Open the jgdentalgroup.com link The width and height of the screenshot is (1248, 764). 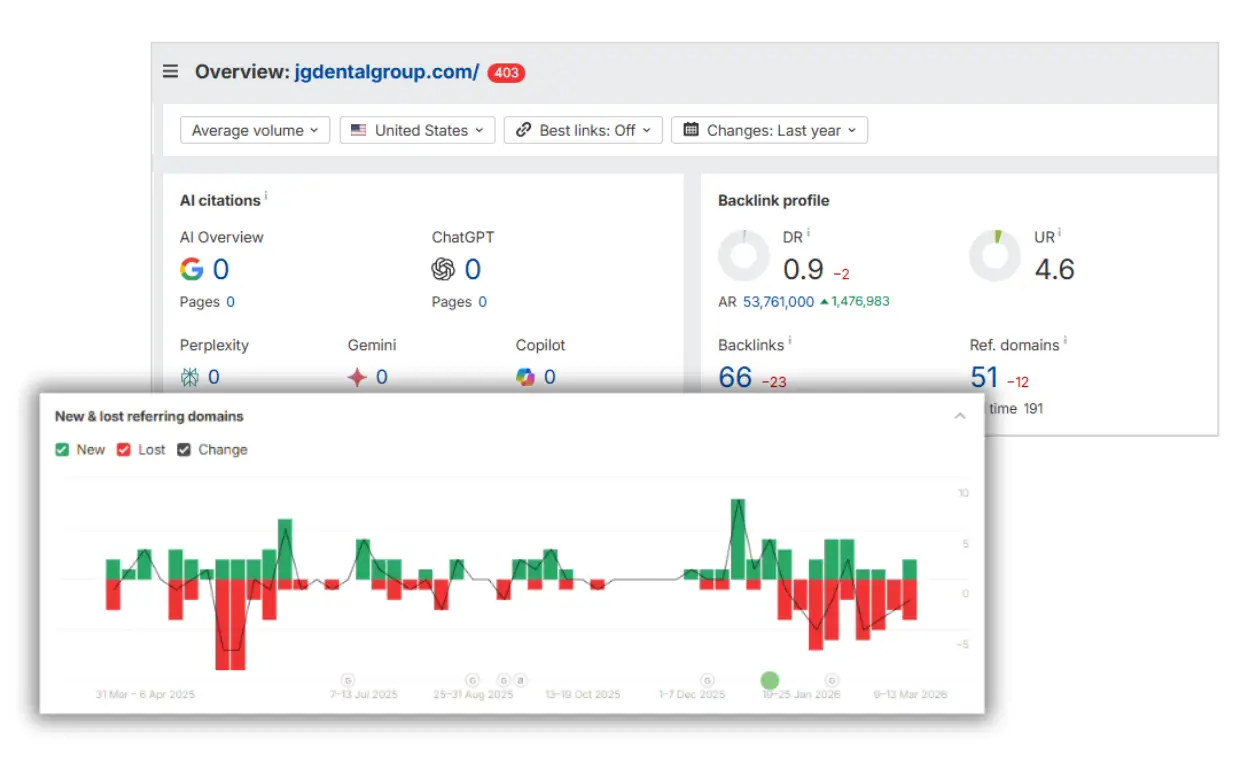(385, 71)
